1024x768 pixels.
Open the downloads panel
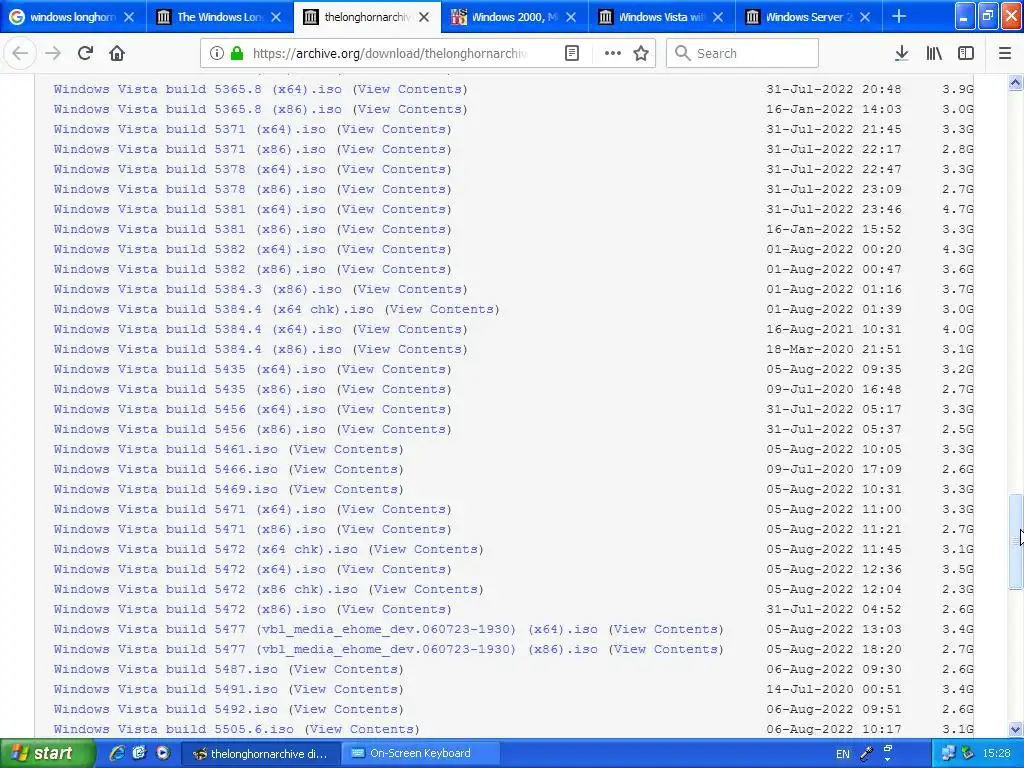coord(901,54)
